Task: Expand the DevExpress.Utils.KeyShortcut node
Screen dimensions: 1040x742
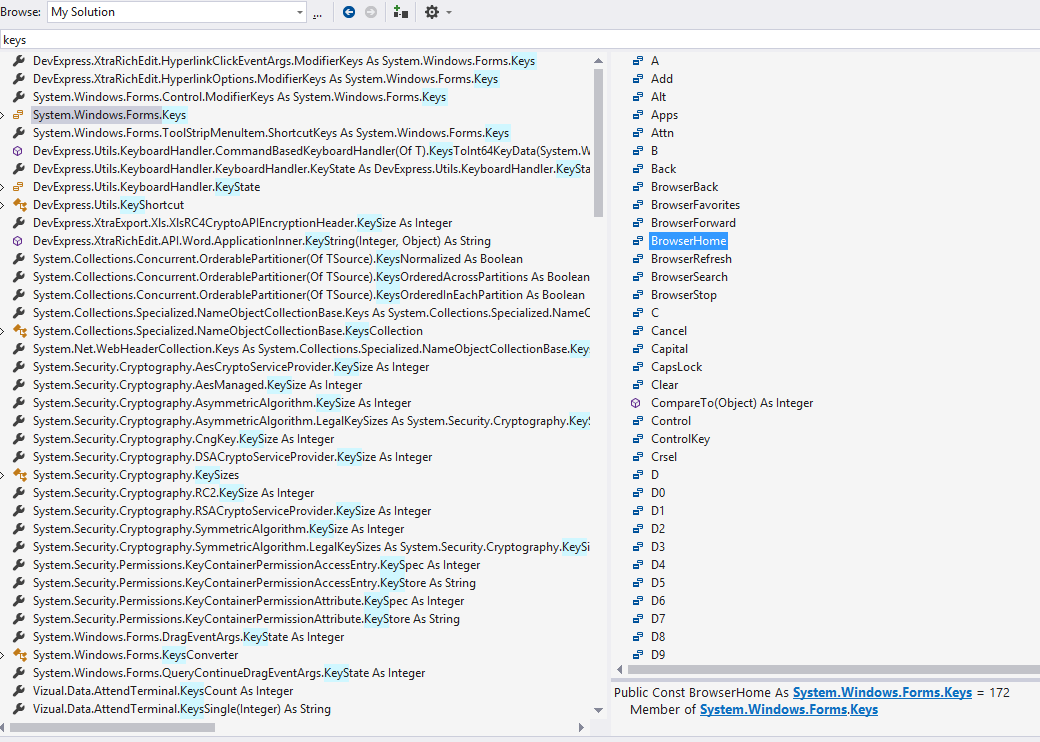Action: coord(2,205)
